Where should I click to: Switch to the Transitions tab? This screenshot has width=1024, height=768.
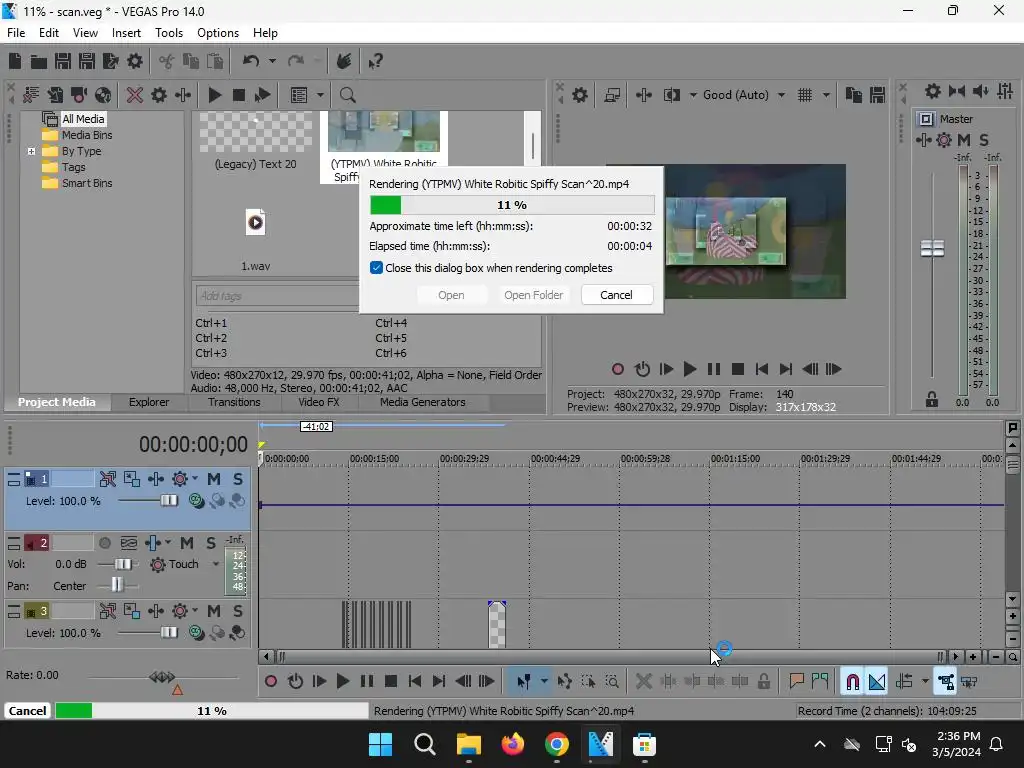[x=234, y=402]
